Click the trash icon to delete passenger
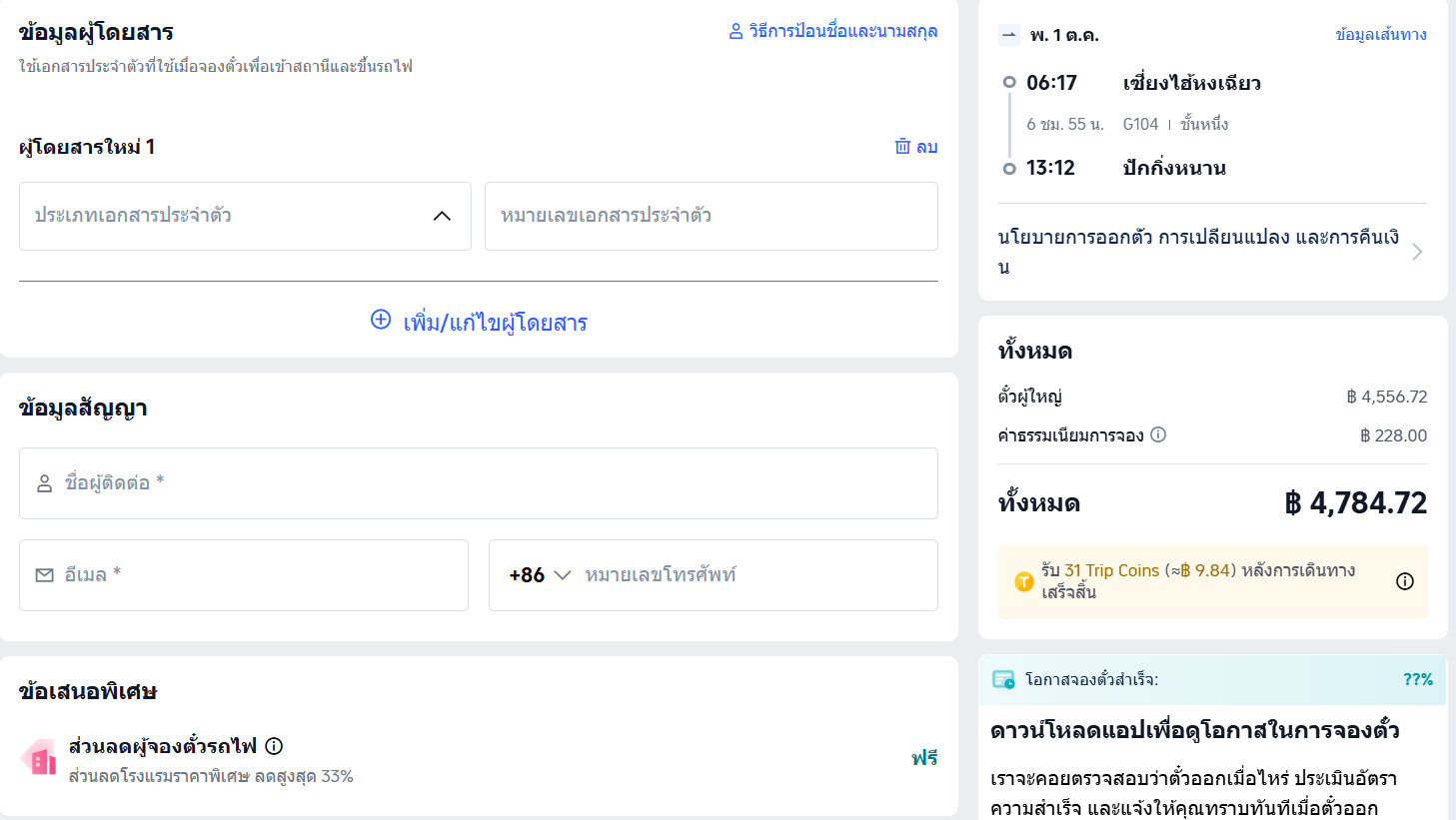 [x=902, y=147]
